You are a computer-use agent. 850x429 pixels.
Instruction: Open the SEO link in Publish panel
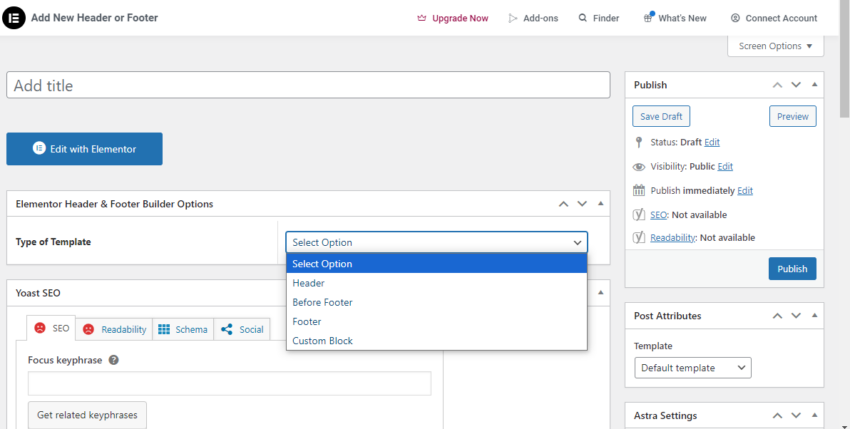[659, 215]
